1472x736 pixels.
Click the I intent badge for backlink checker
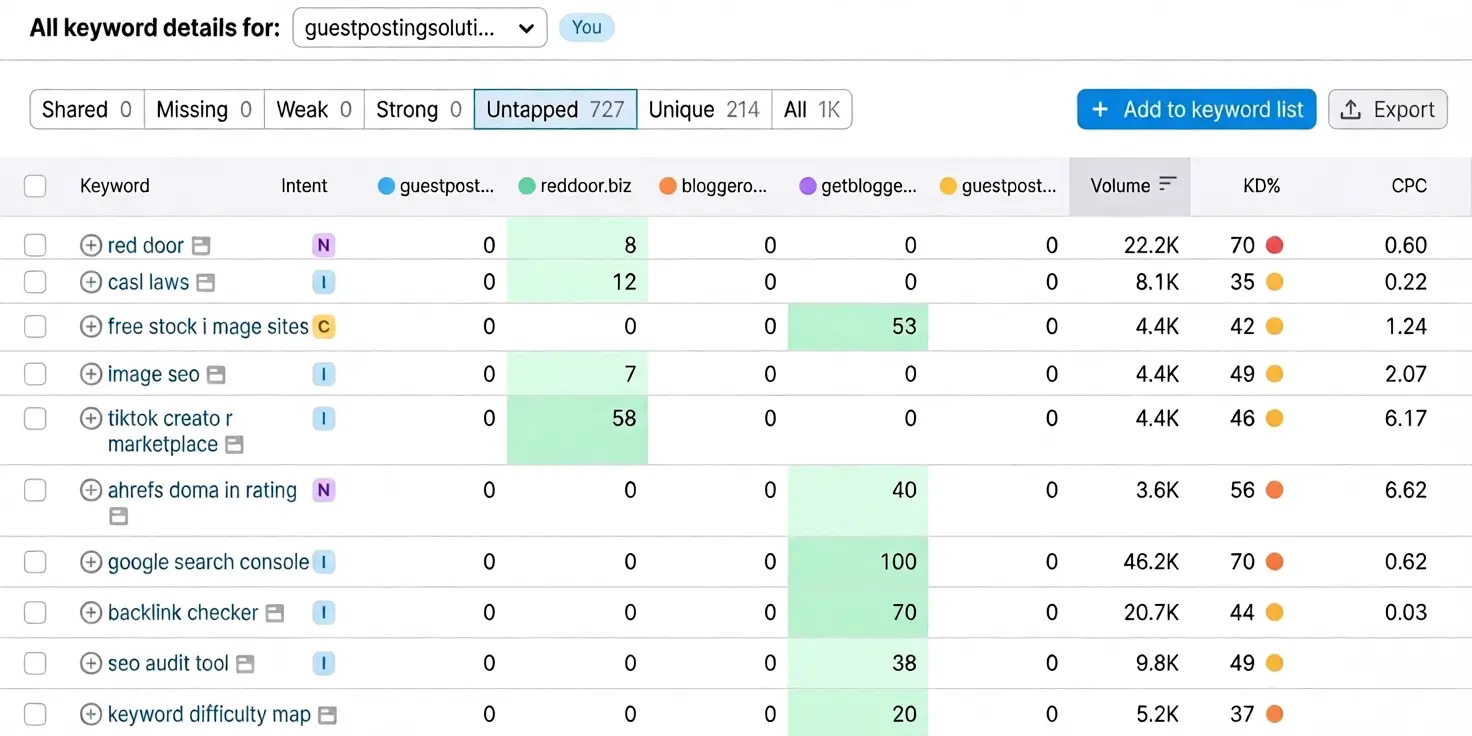click(323, 612)
